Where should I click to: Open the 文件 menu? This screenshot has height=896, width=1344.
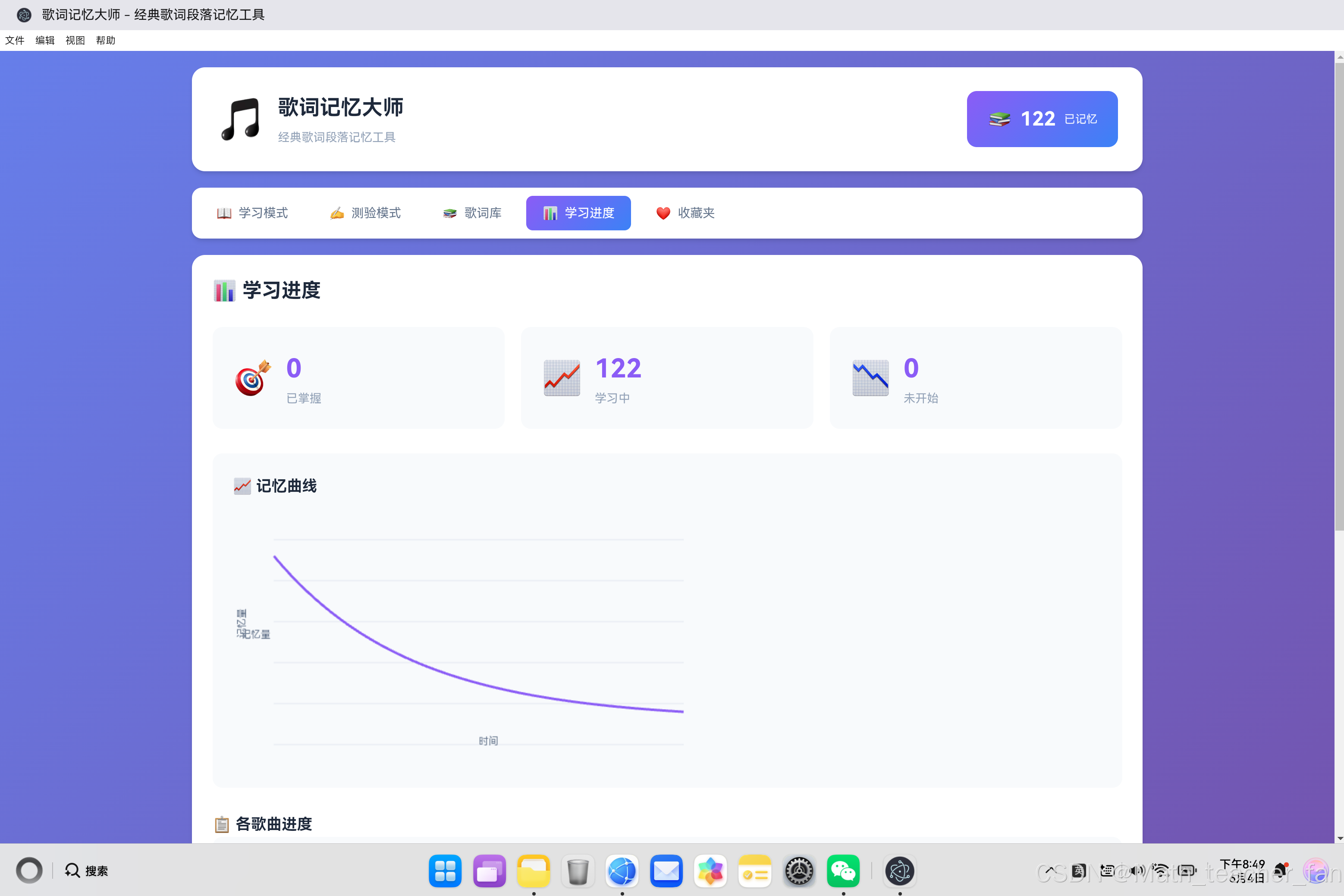click(x=15, y=40)
